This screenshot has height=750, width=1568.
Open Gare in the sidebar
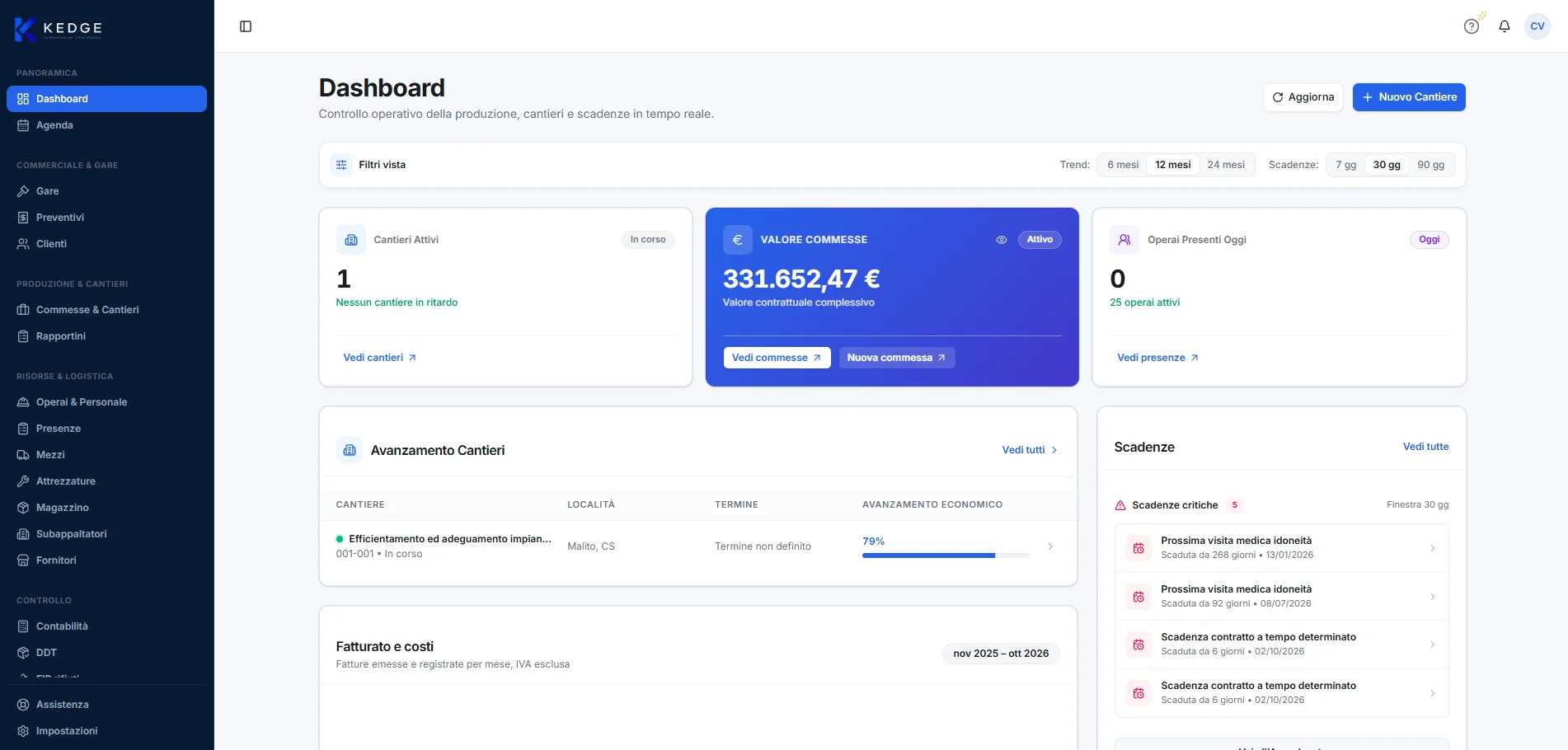pyautogui.click(x=106, y=191)
